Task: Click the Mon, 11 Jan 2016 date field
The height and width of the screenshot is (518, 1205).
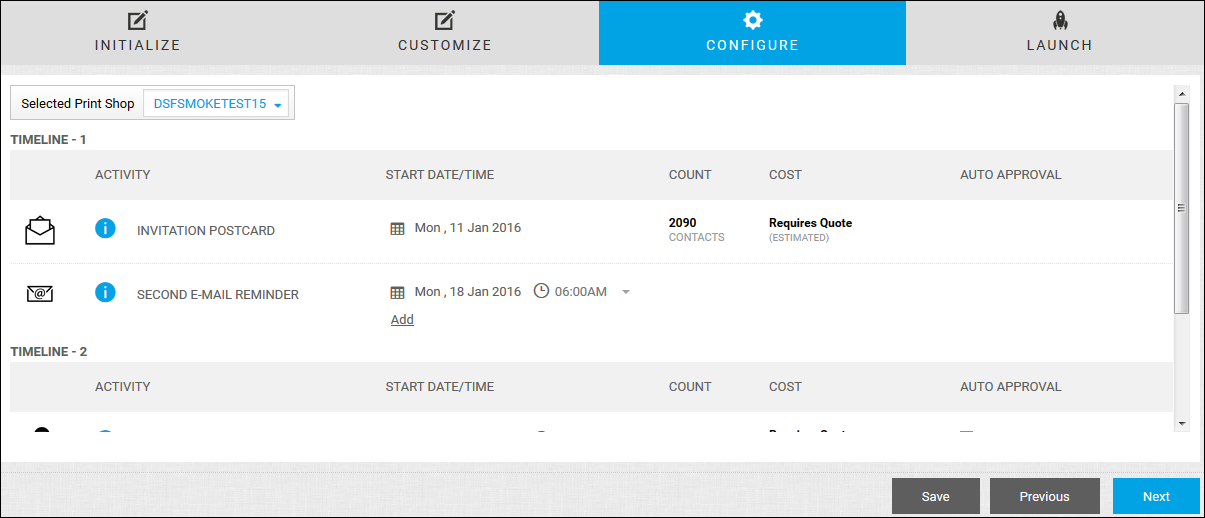Action: coord(467,228)
